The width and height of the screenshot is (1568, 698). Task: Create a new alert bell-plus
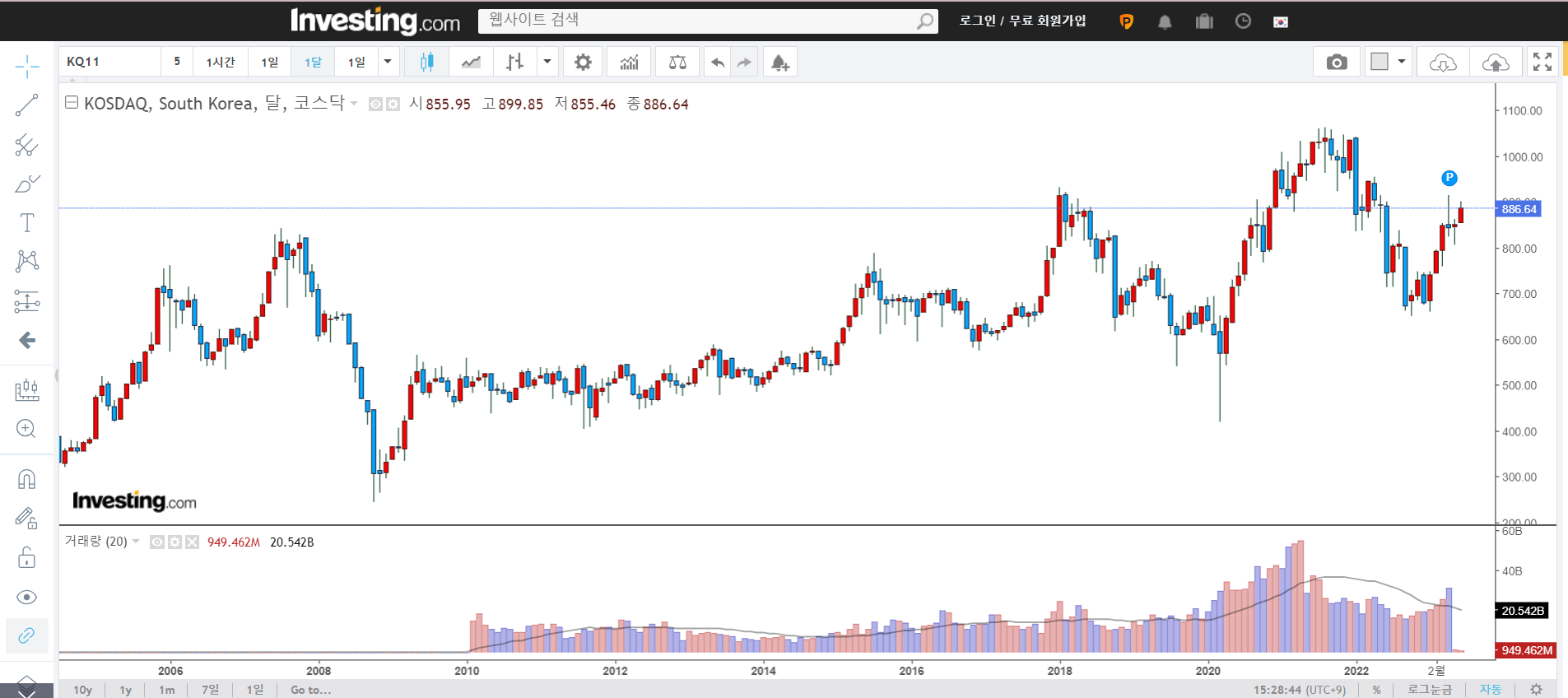(779, 62)
